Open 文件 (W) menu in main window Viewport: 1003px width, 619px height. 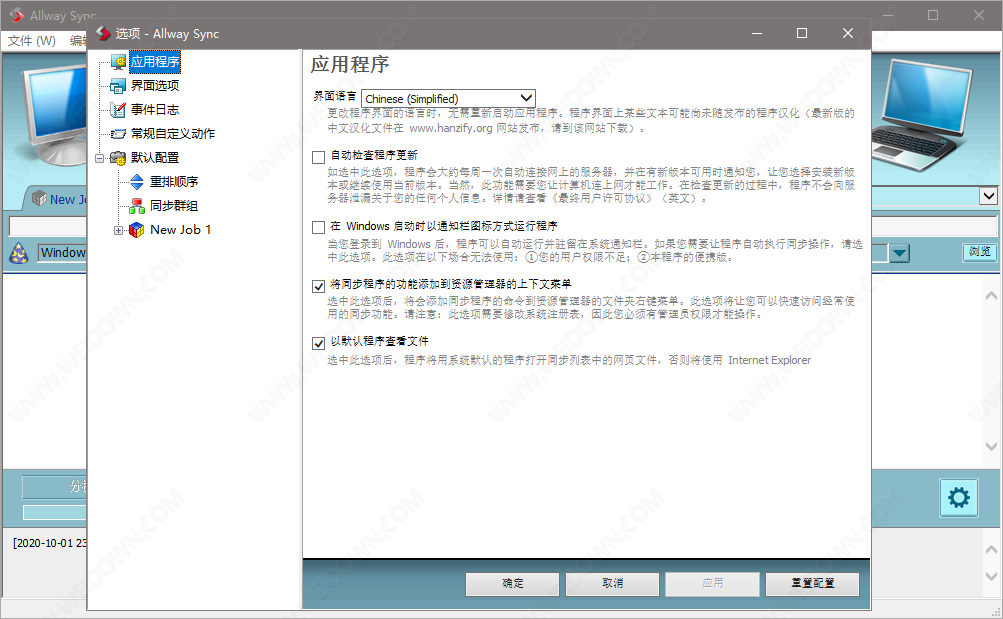click(x=31, y=40)
